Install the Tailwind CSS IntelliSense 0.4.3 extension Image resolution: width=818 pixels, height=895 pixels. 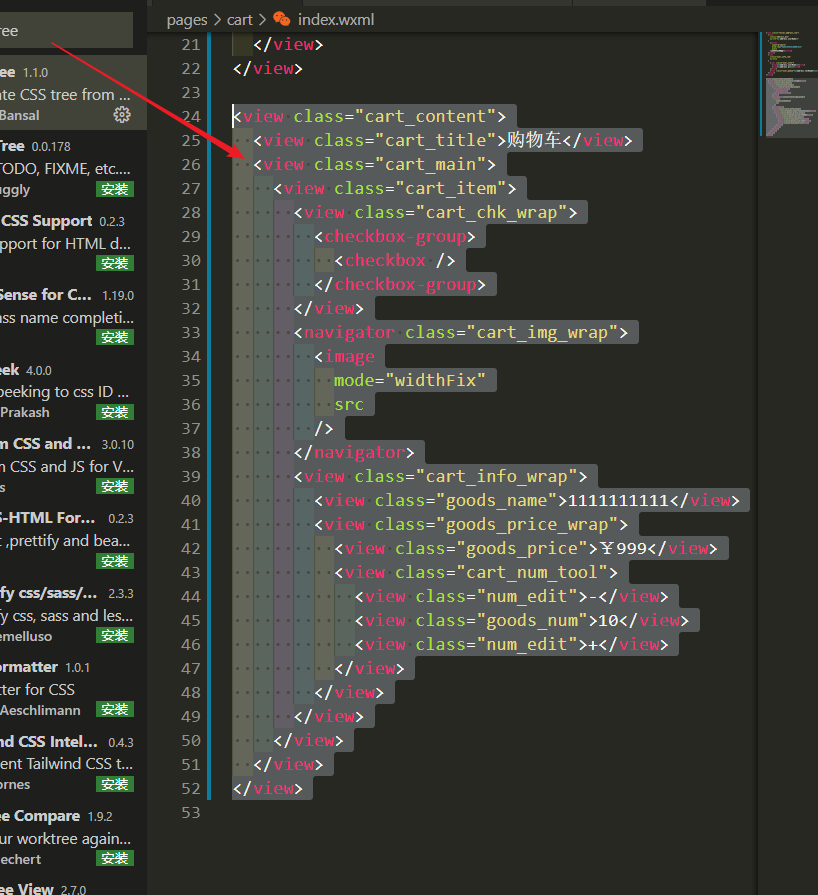[115, 784]
